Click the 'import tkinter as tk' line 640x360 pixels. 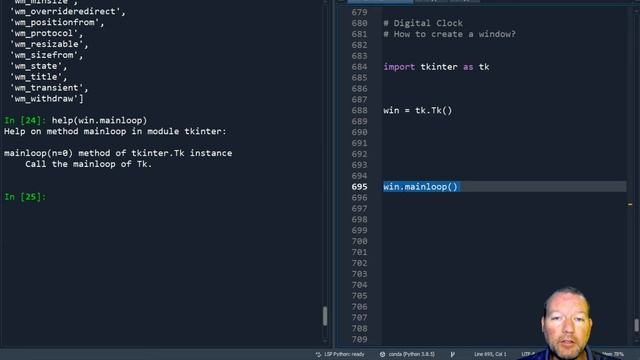(x=436, y=67)
